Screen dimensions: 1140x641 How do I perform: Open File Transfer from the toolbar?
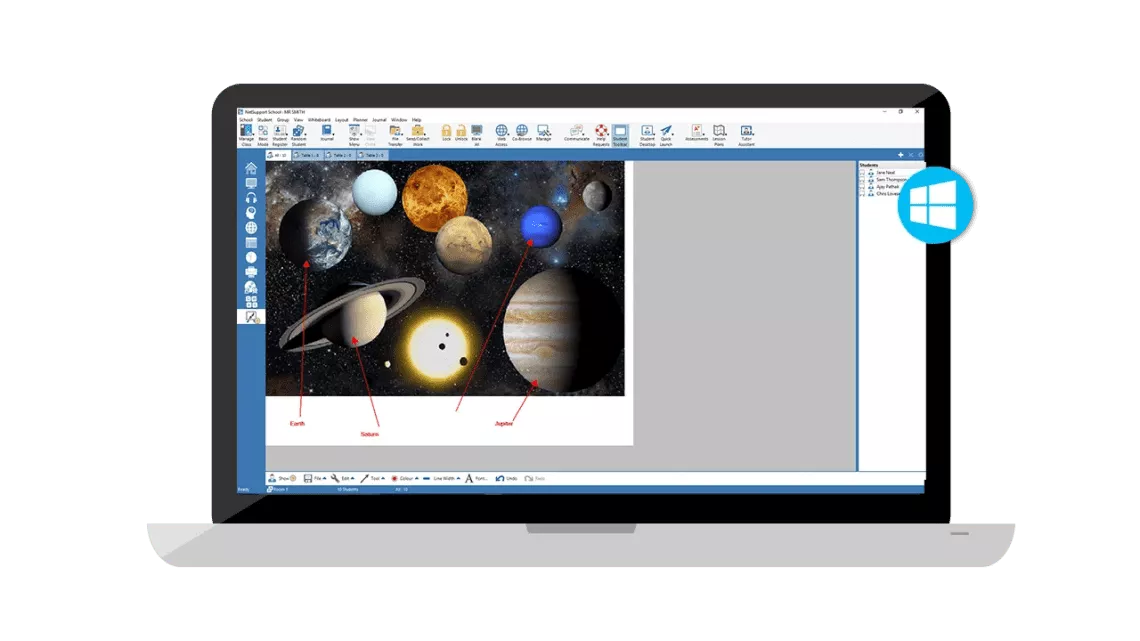(x=395, y=131)
